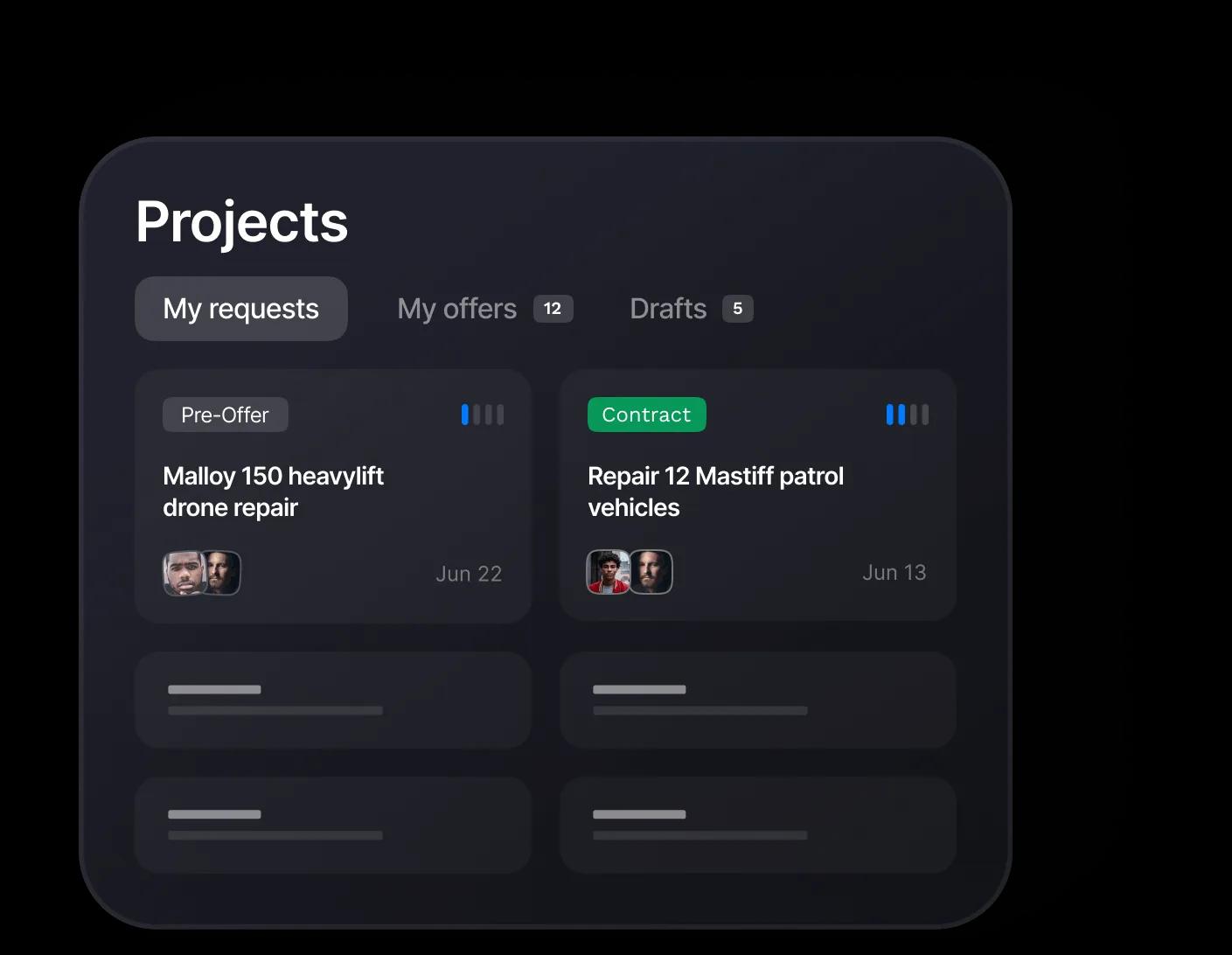
Task: Click the Jun 22 date label
Action: (469, 574)
